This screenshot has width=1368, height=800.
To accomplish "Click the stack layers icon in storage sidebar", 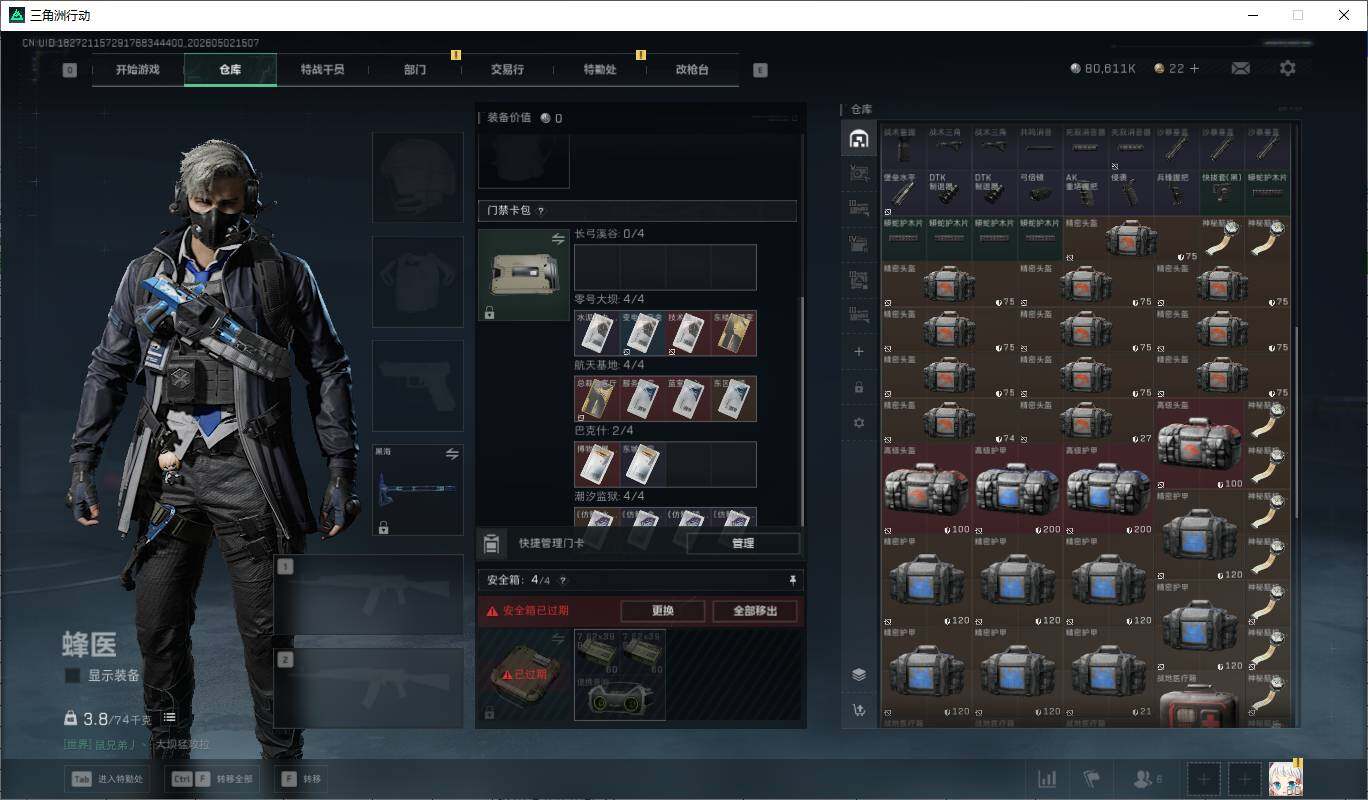I will click(858, 674).
